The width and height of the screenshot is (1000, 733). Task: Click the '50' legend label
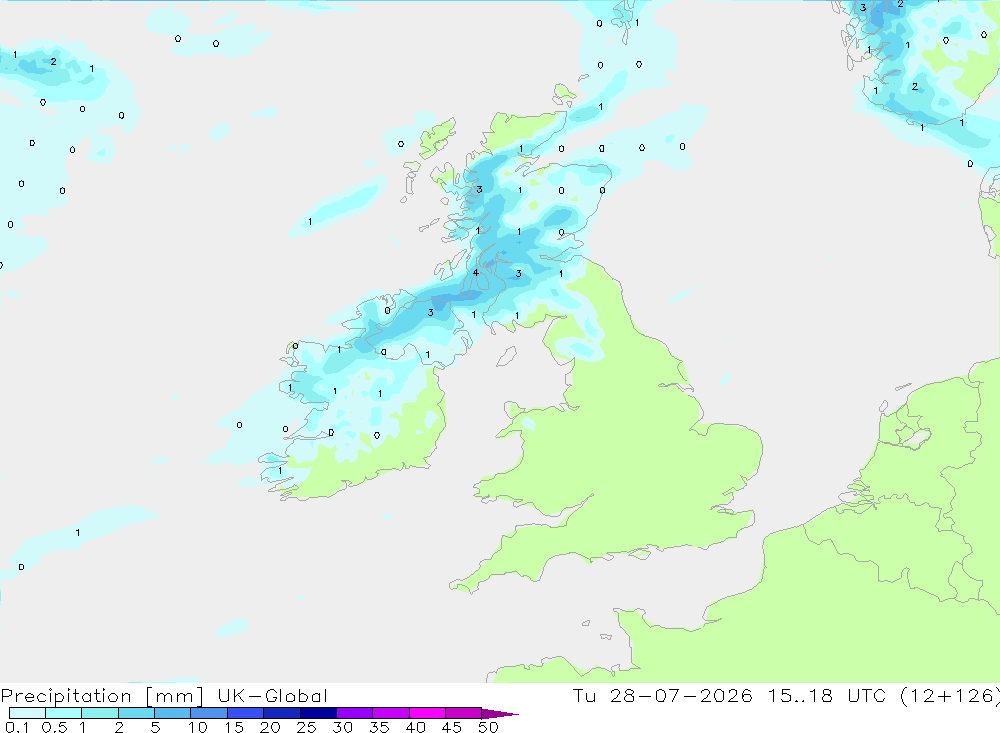pyautogui.click(x=489, y=727)
